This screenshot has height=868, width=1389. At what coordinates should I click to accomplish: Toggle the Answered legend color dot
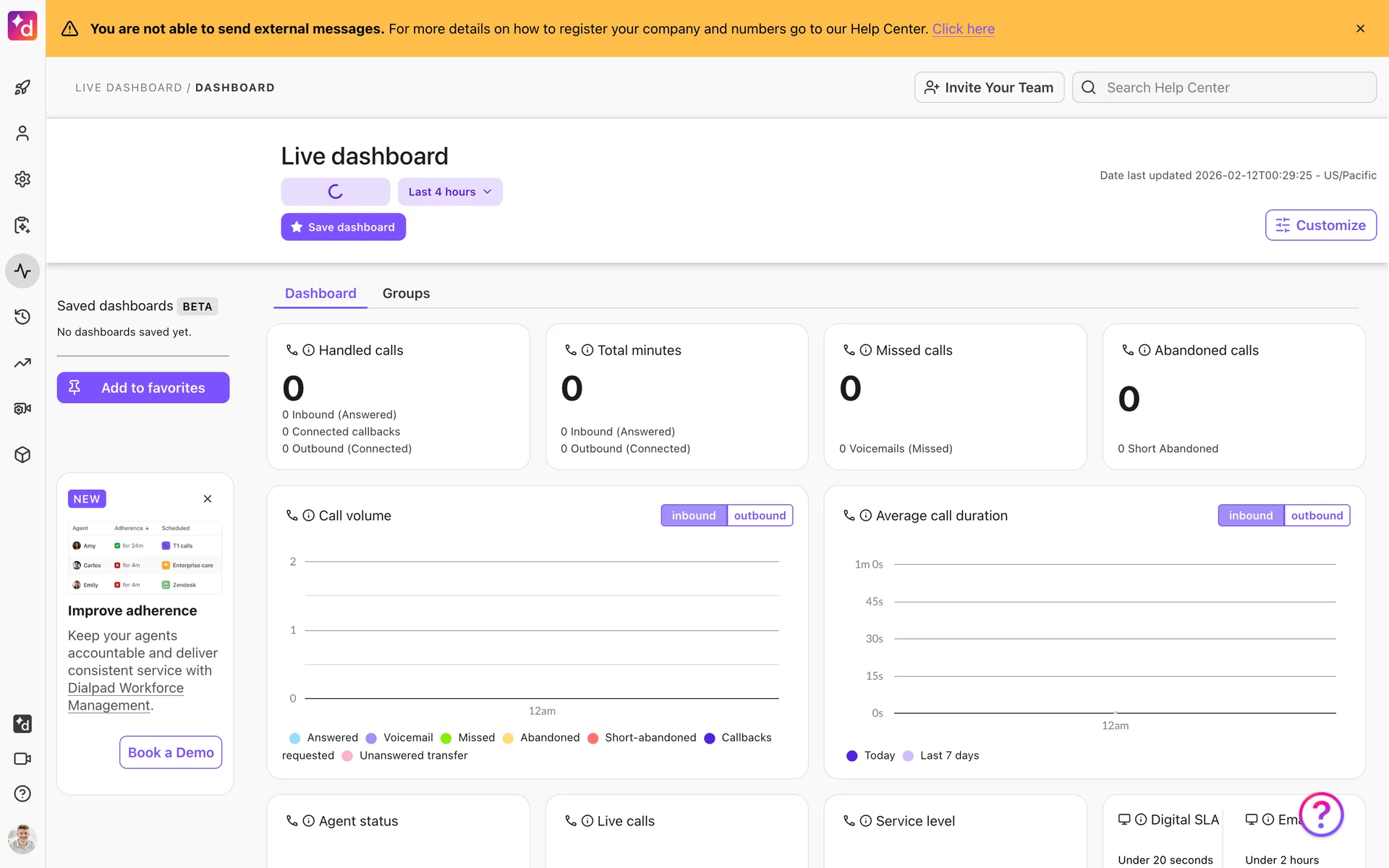(294, 738)
